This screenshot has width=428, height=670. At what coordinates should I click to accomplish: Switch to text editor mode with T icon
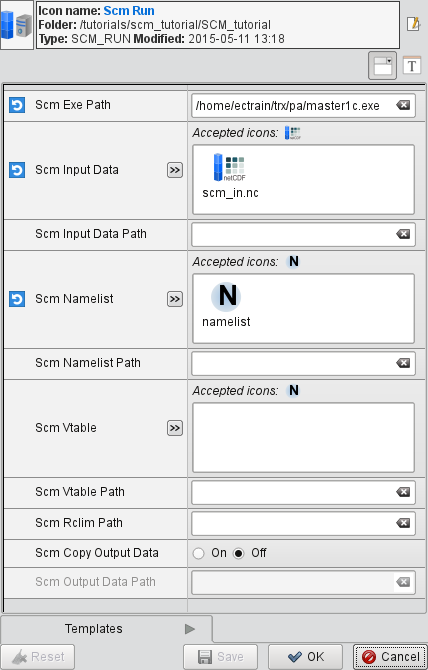pos(412,66)
